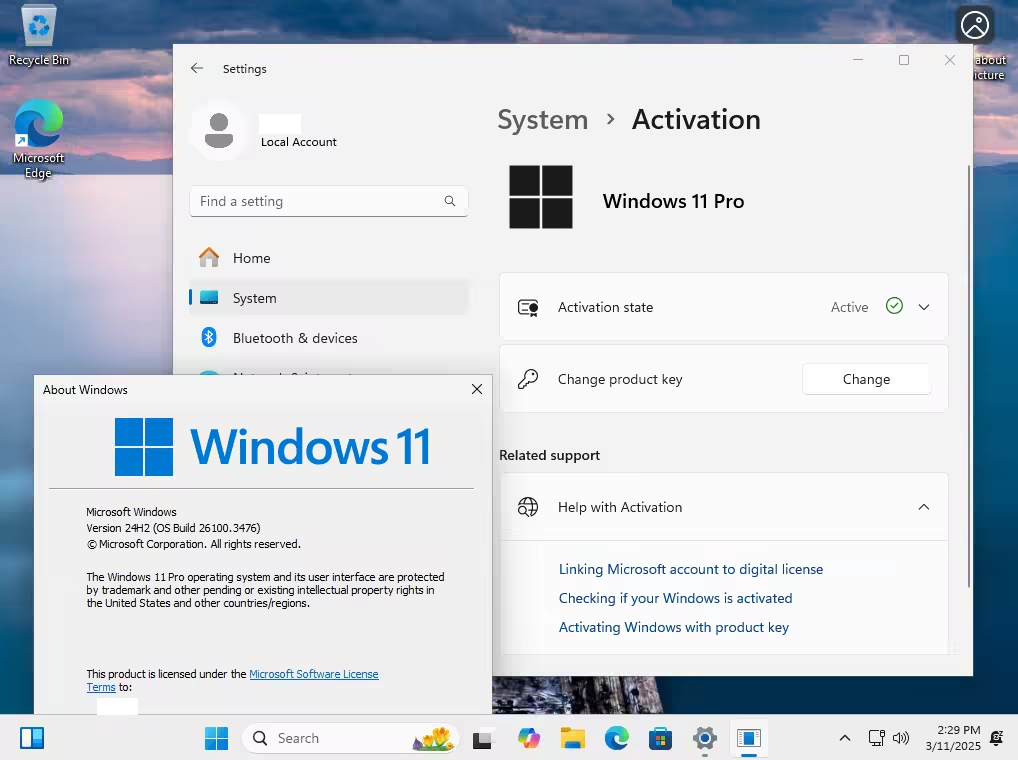Click the Find a setting search field
The image size is (1018, 760).
click(x=329, y=201)
